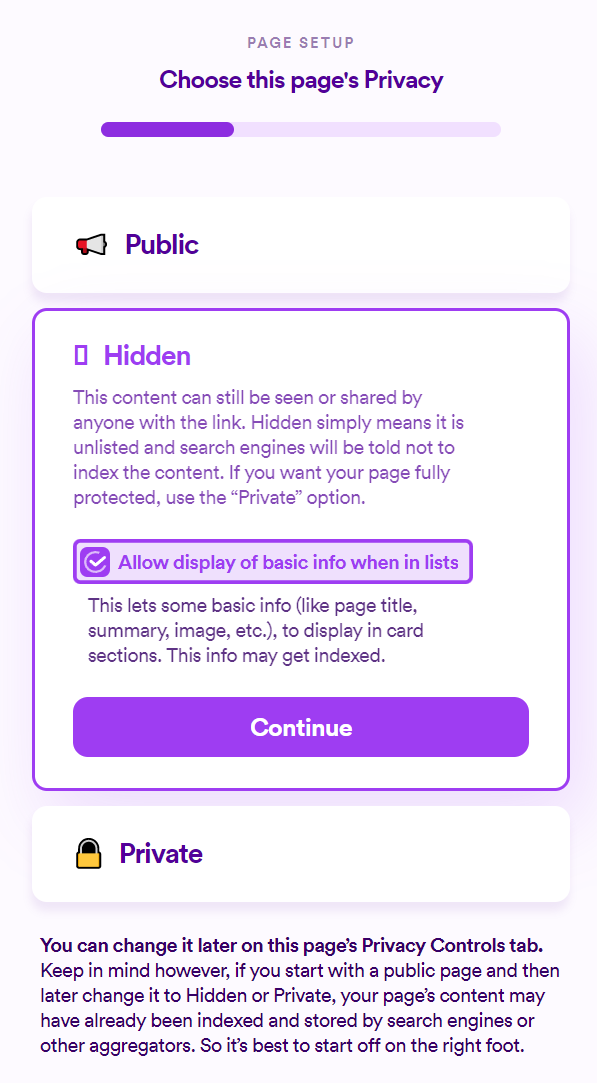597x1083 pixels.
Task: Click the checkmark icon in the checkbox
Action: [94, 561]
